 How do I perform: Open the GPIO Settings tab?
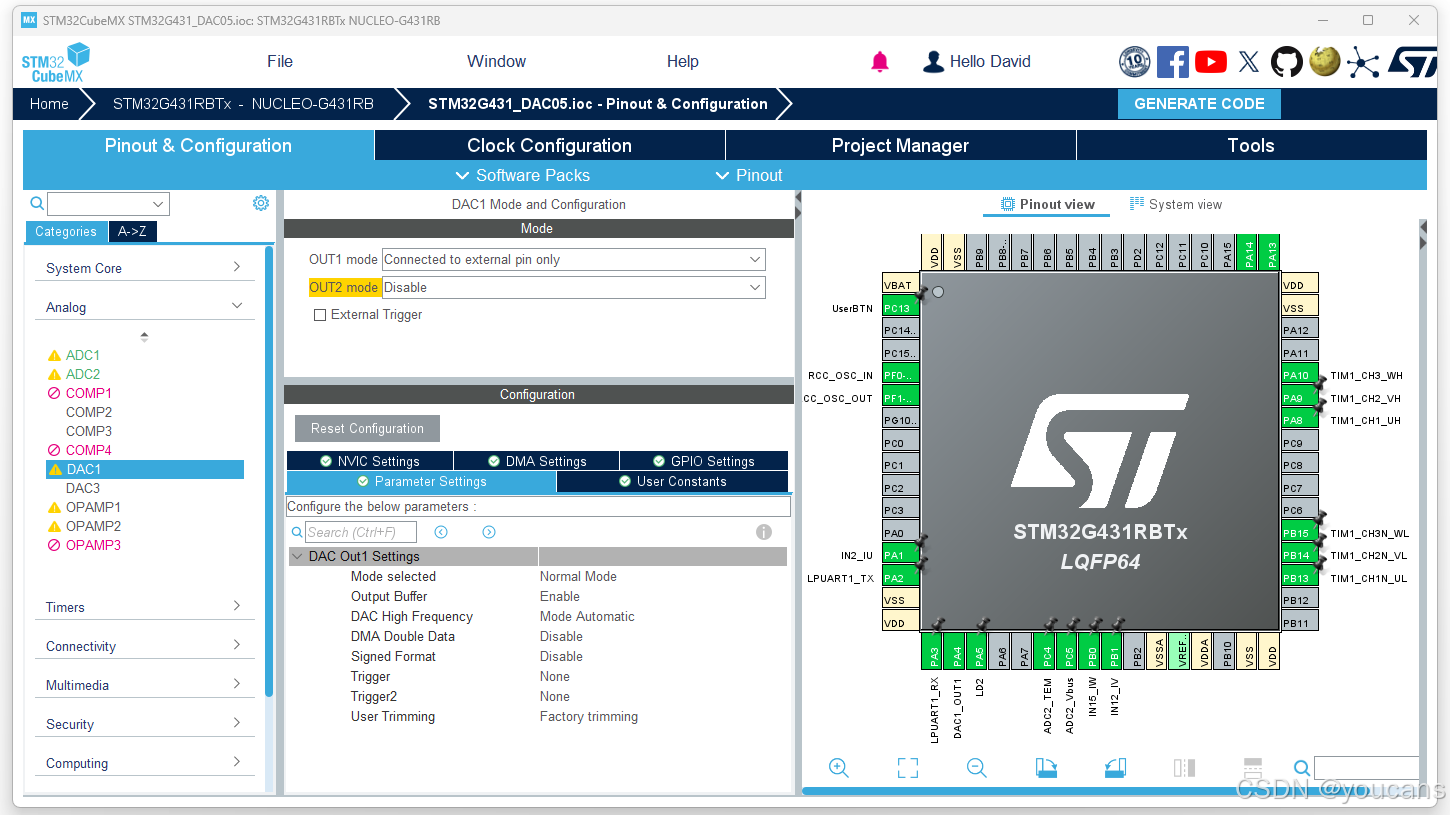pyautogui.click(x=704, y=461)
